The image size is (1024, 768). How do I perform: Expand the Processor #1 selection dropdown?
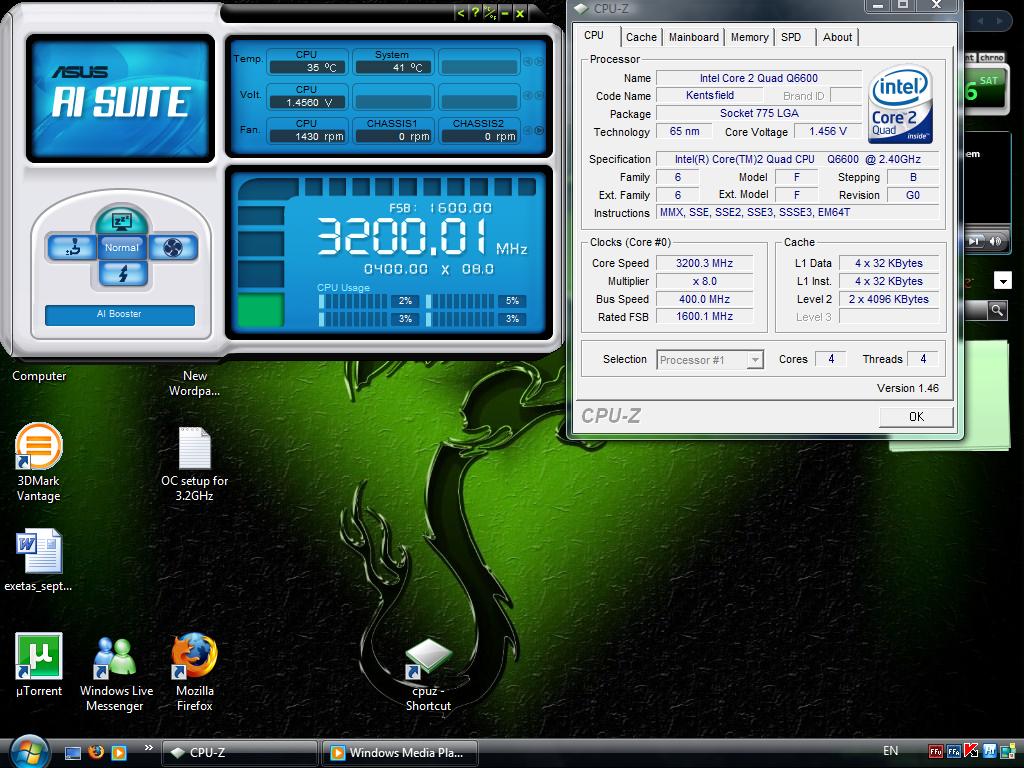(x=755, y=360)
